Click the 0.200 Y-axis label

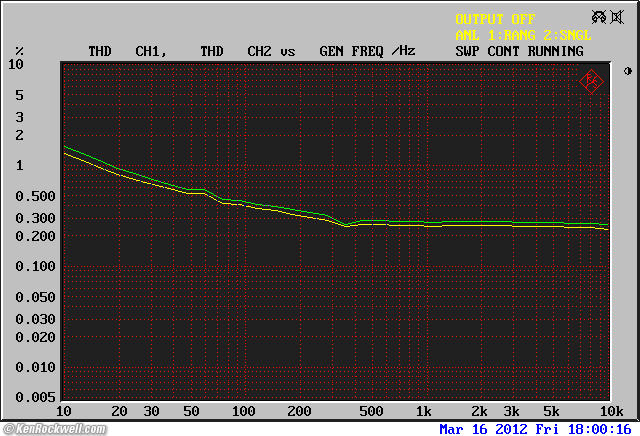tap(35, 236)
